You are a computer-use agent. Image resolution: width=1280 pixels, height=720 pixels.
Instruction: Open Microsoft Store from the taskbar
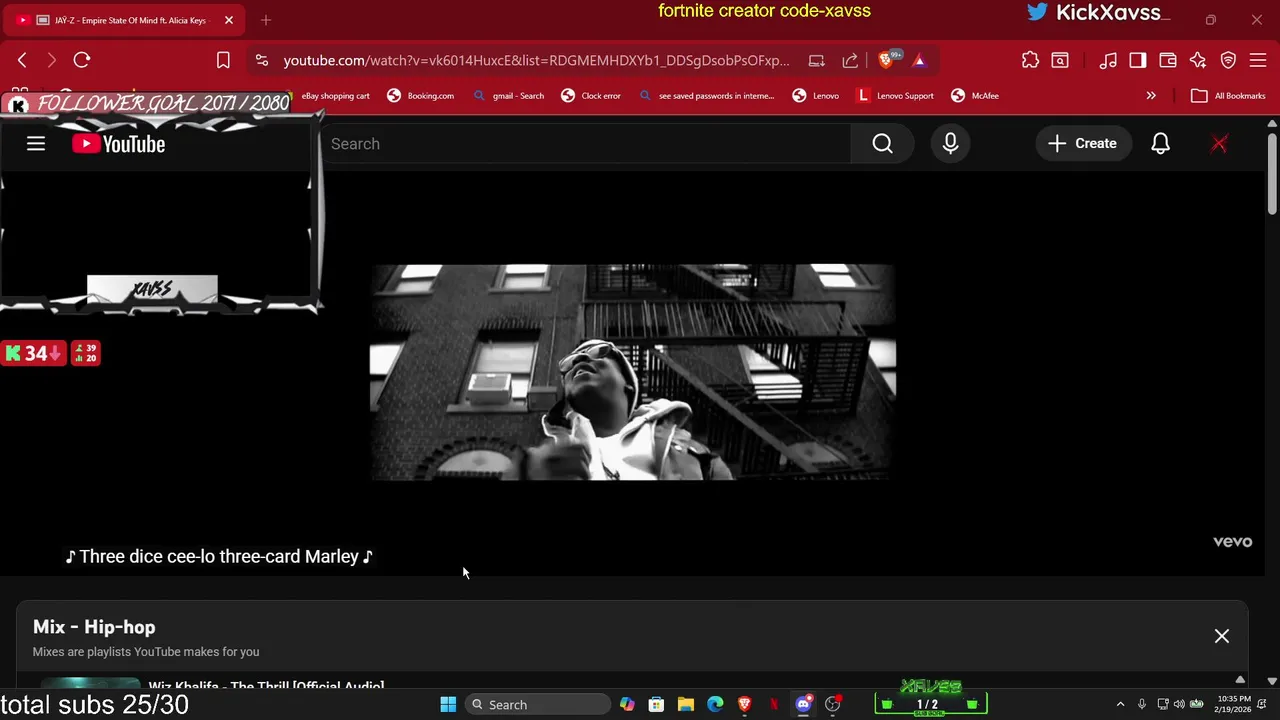click(x=656, y=705)
